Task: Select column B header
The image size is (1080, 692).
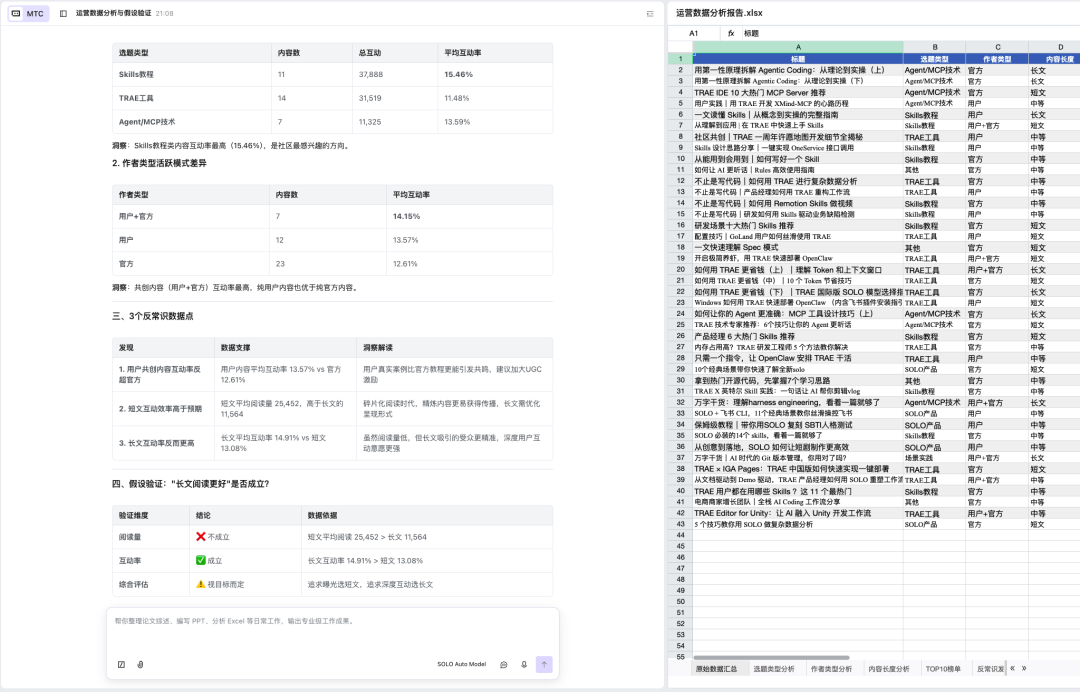Action: click(935, 47)
